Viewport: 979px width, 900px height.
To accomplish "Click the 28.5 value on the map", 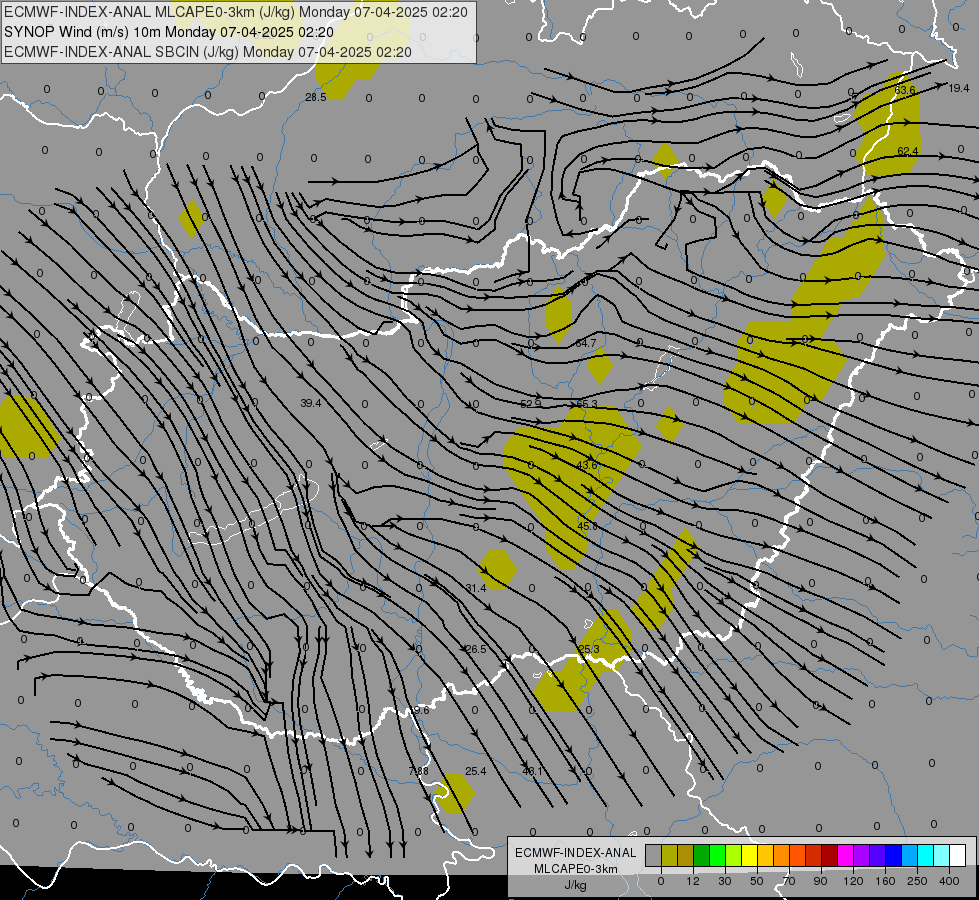I will tap(316, 97).
